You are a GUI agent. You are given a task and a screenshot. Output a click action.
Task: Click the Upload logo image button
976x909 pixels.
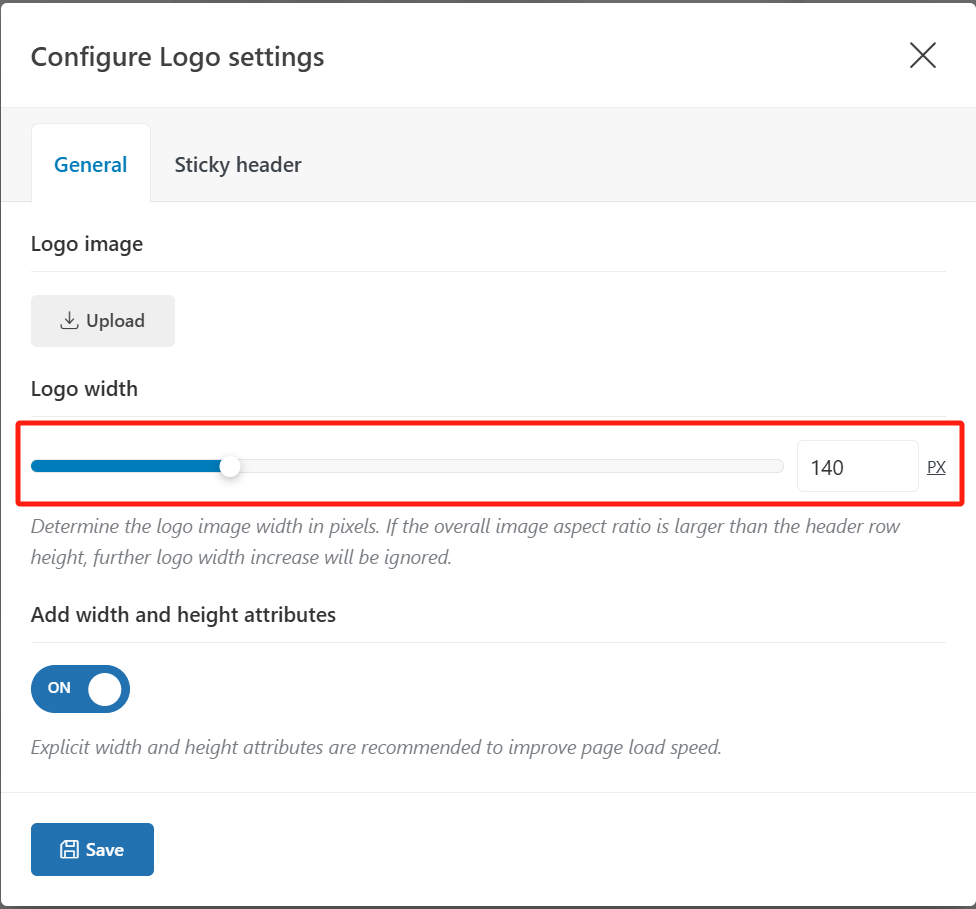[x=103, y=321]
